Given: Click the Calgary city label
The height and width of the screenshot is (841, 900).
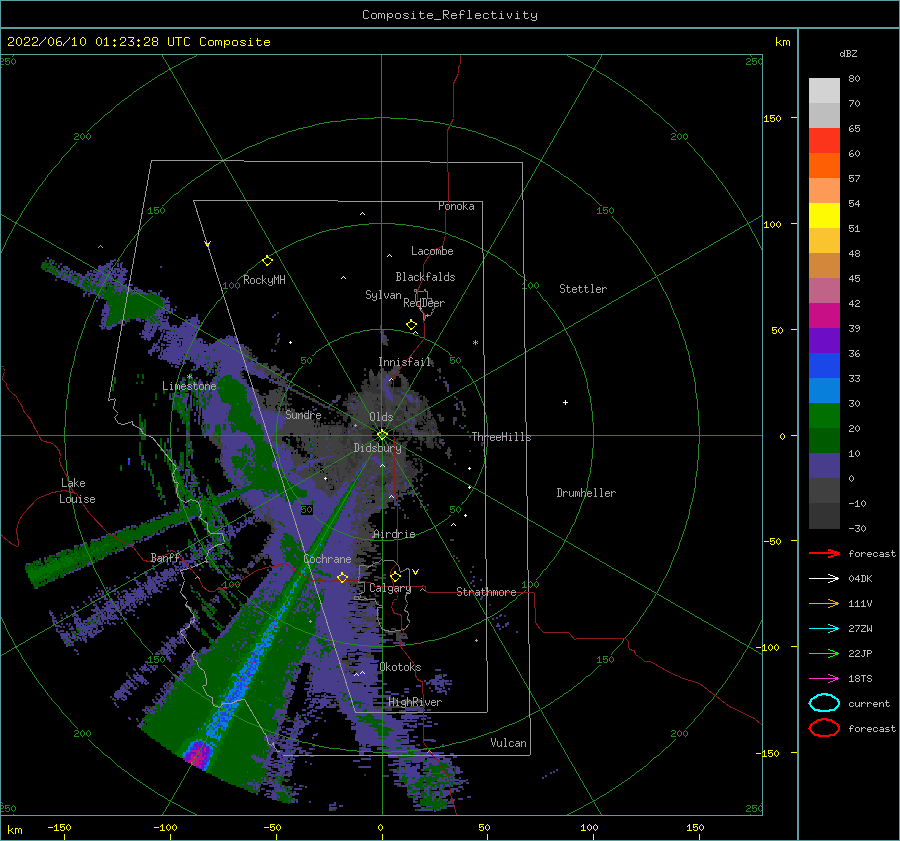Looking at the screenshot, I should click(x=390, y=588).
